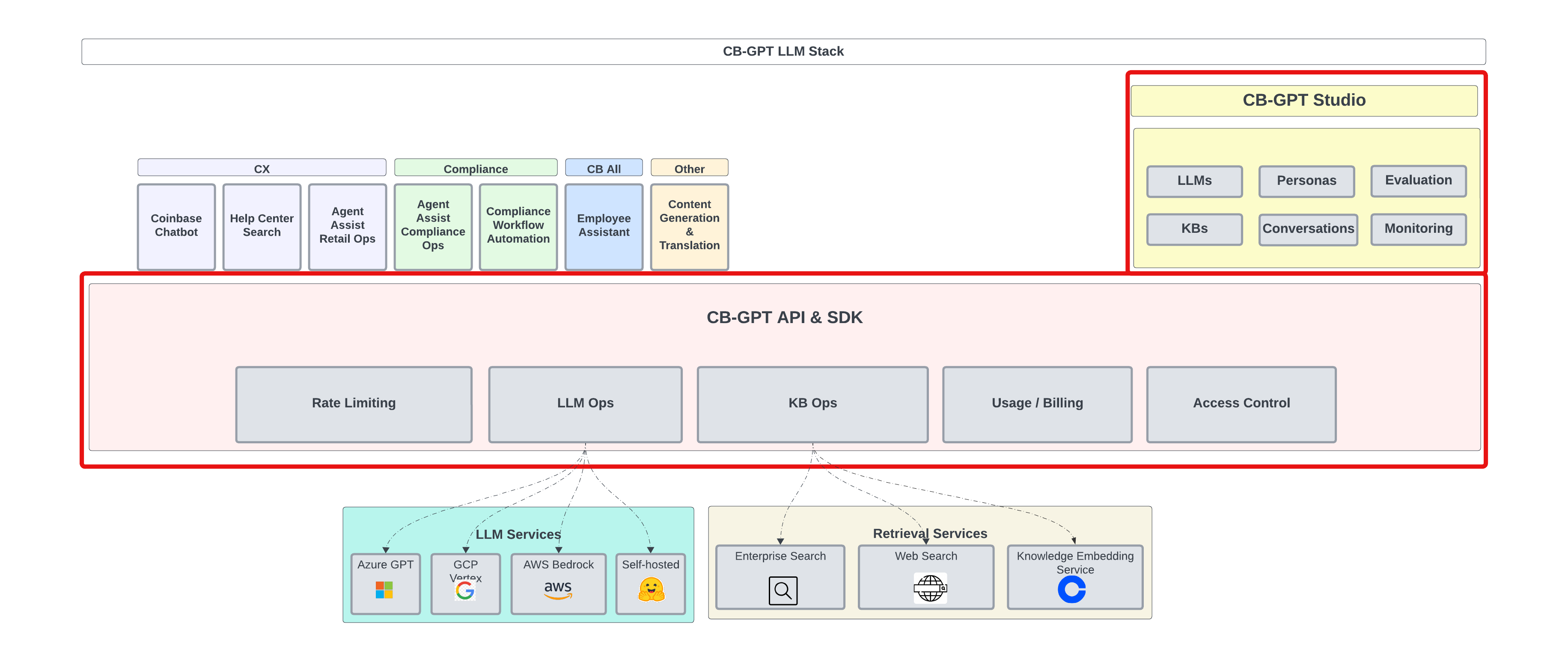Click the Access Control block
Screen dimensions: 1568x662
click(x=1241, y=404)
